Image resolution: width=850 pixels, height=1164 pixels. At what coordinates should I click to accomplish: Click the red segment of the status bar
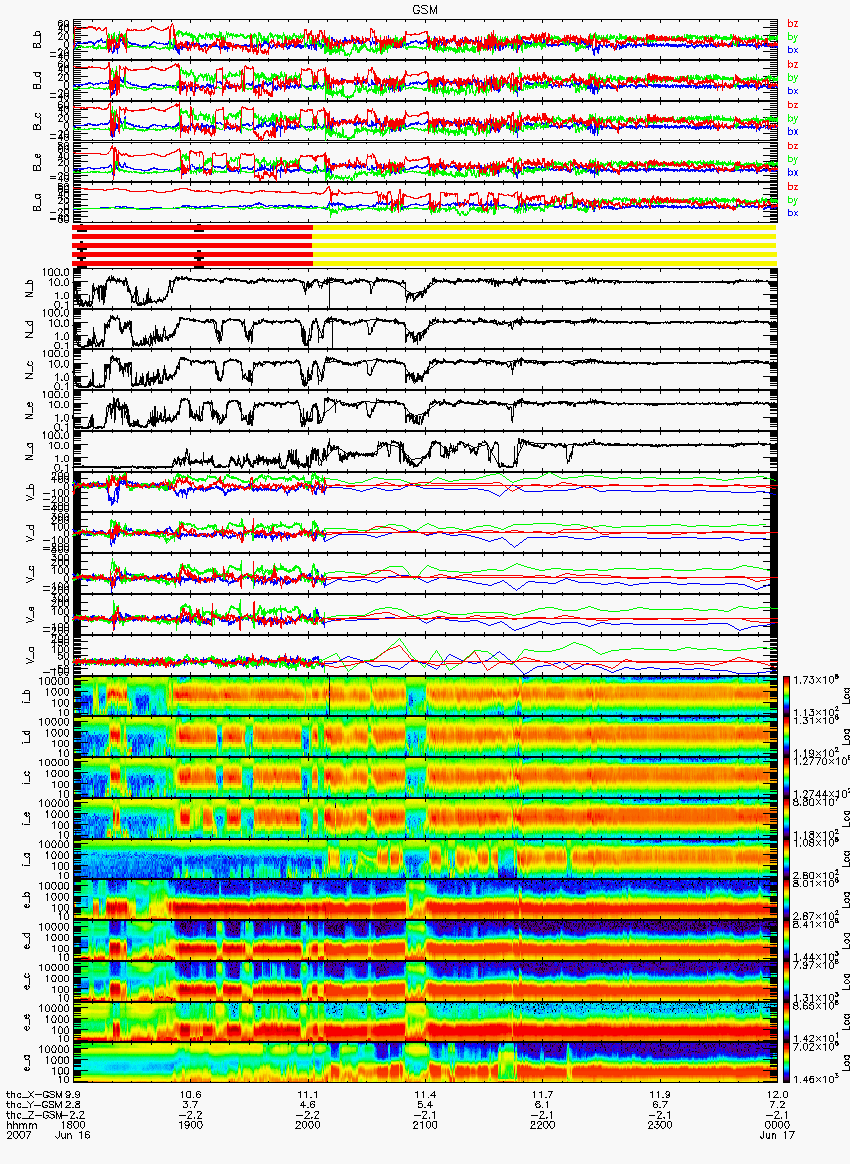point(192,245)
